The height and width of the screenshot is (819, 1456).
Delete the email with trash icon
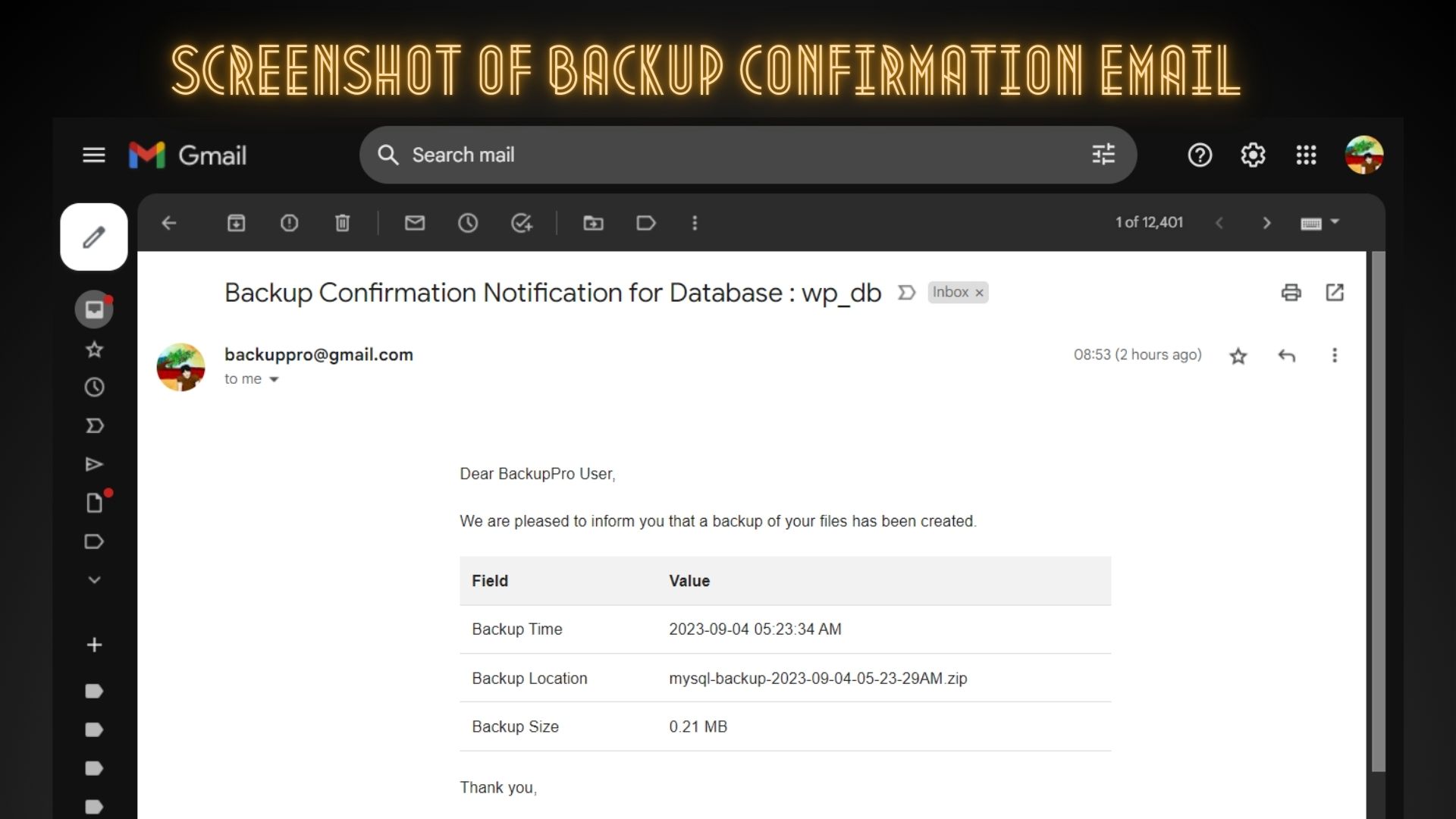pos(342,223)
